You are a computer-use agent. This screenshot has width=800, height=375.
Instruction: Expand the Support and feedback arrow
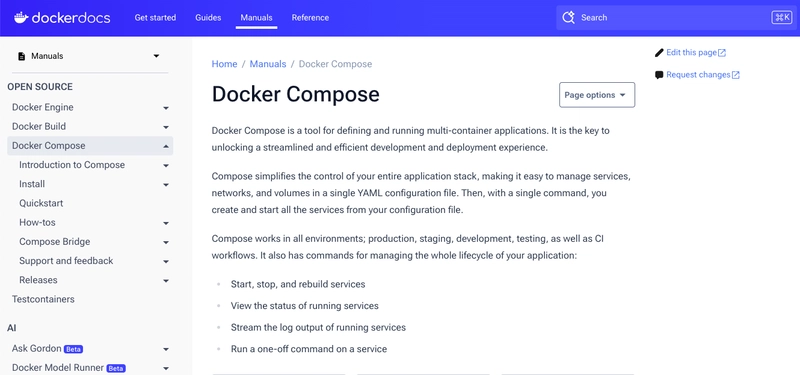[166, 262]
